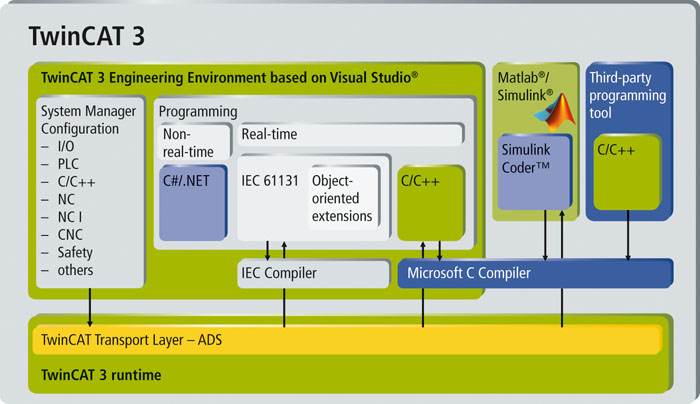Select the PLC list entry

[68, 164]
